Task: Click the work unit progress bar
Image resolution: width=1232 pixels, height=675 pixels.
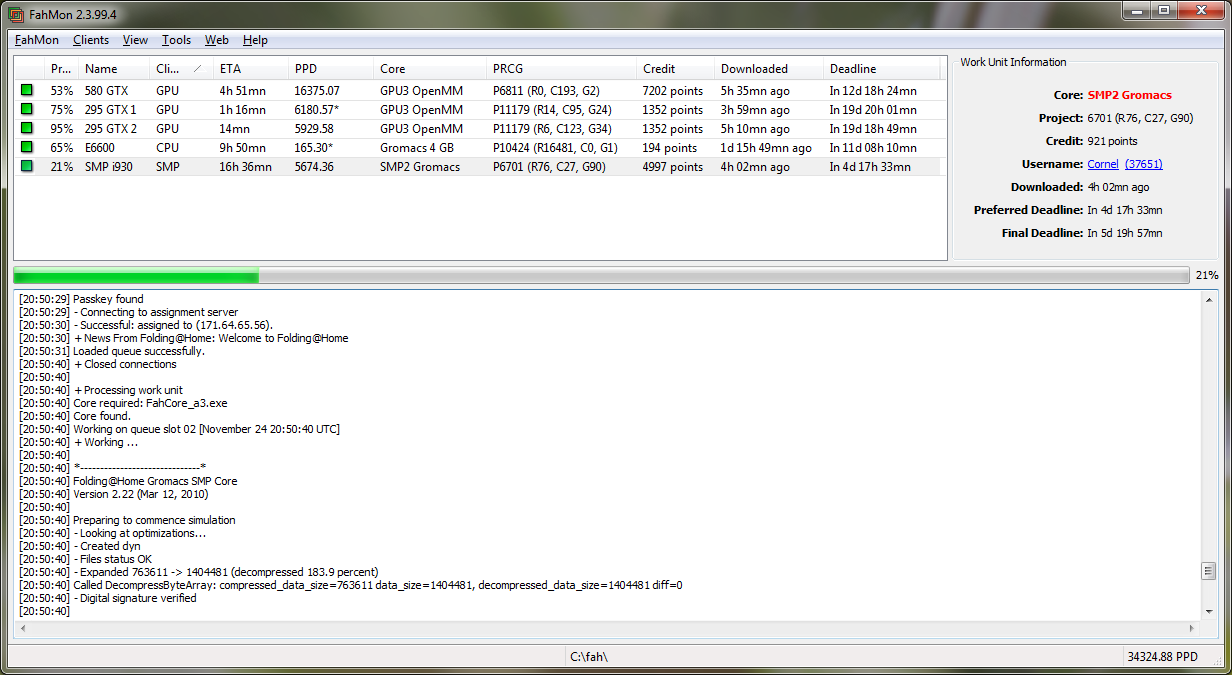Action: (601, 275)
